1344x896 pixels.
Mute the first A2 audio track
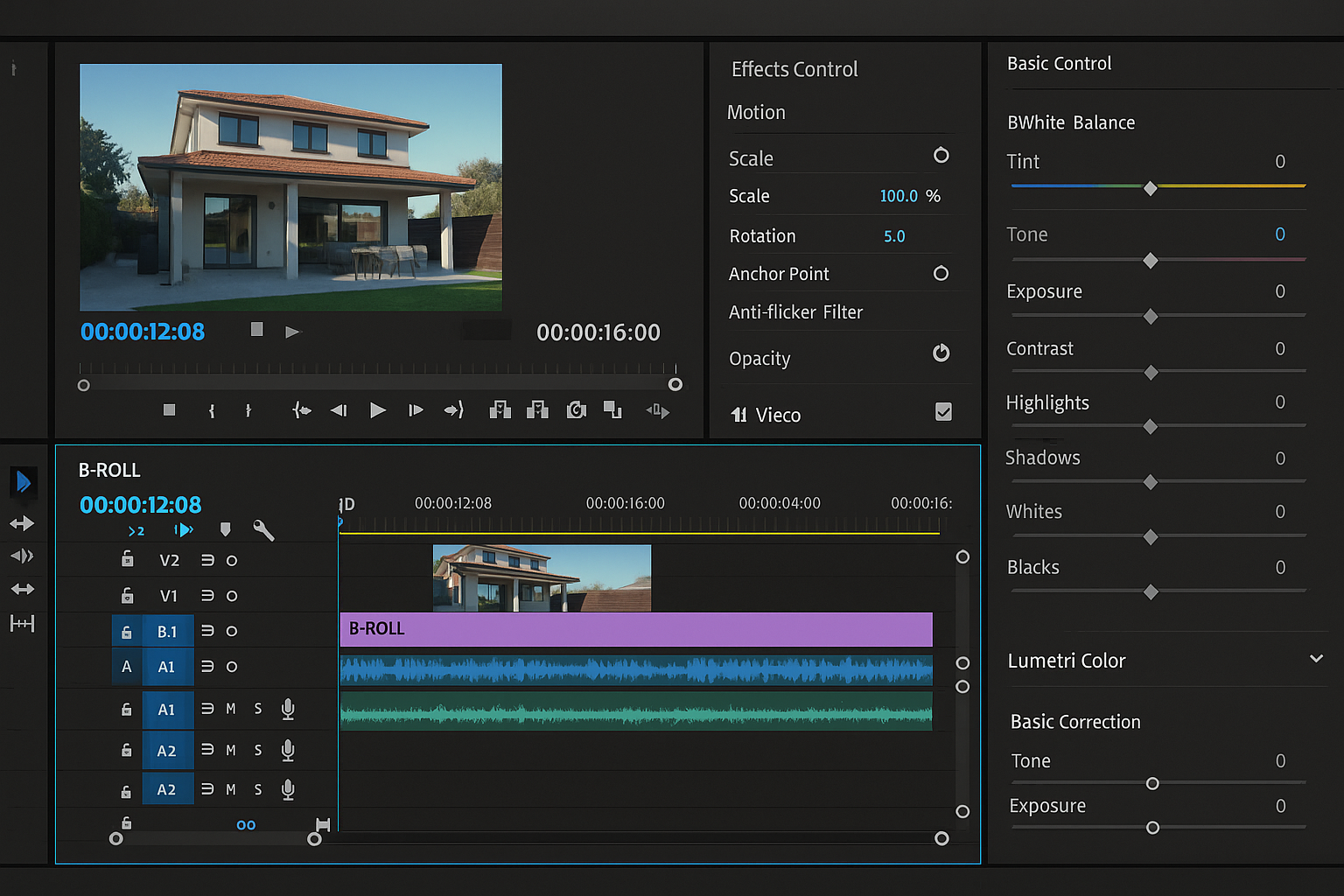231,750
